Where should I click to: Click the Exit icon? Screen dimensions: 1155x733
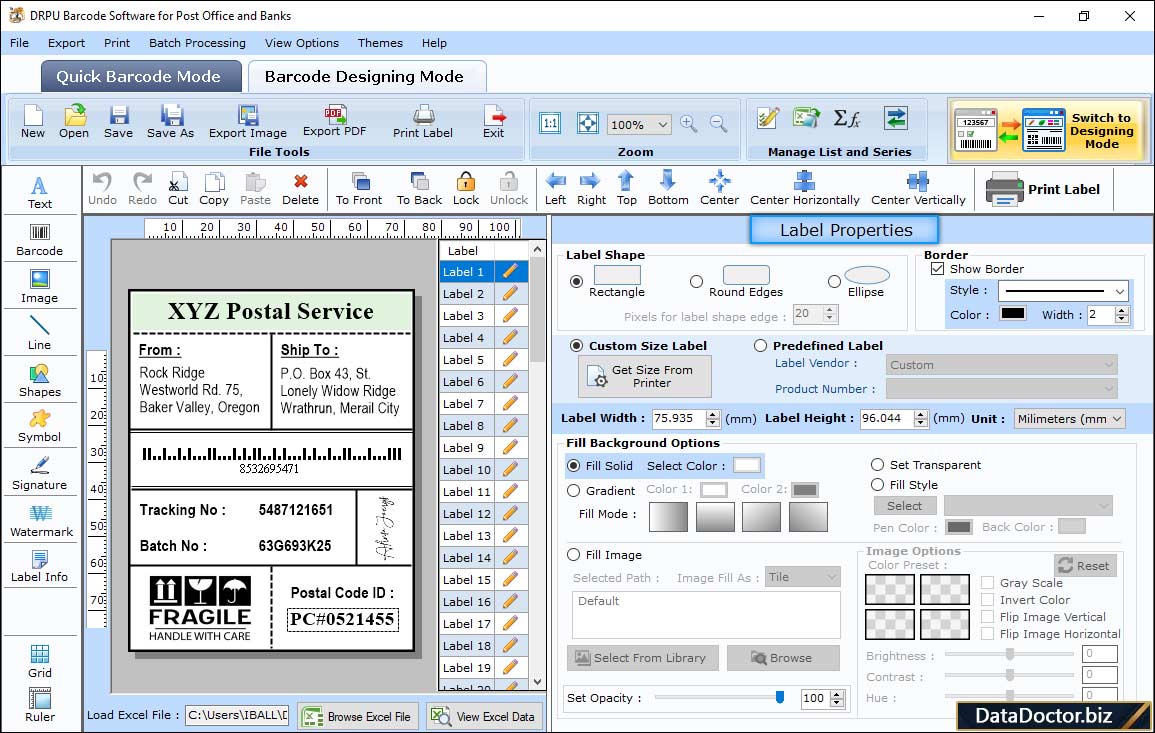pyautogui.click(x=494, y=122)
